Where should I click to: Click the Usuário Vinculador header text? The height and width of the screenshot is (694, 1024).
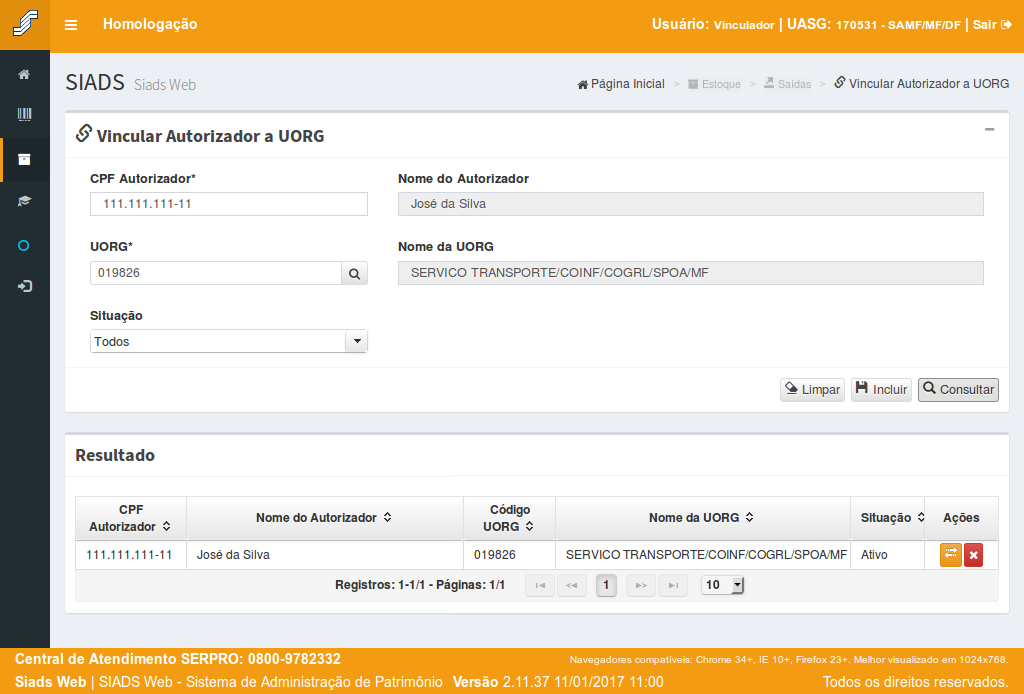tap(712, 25)
